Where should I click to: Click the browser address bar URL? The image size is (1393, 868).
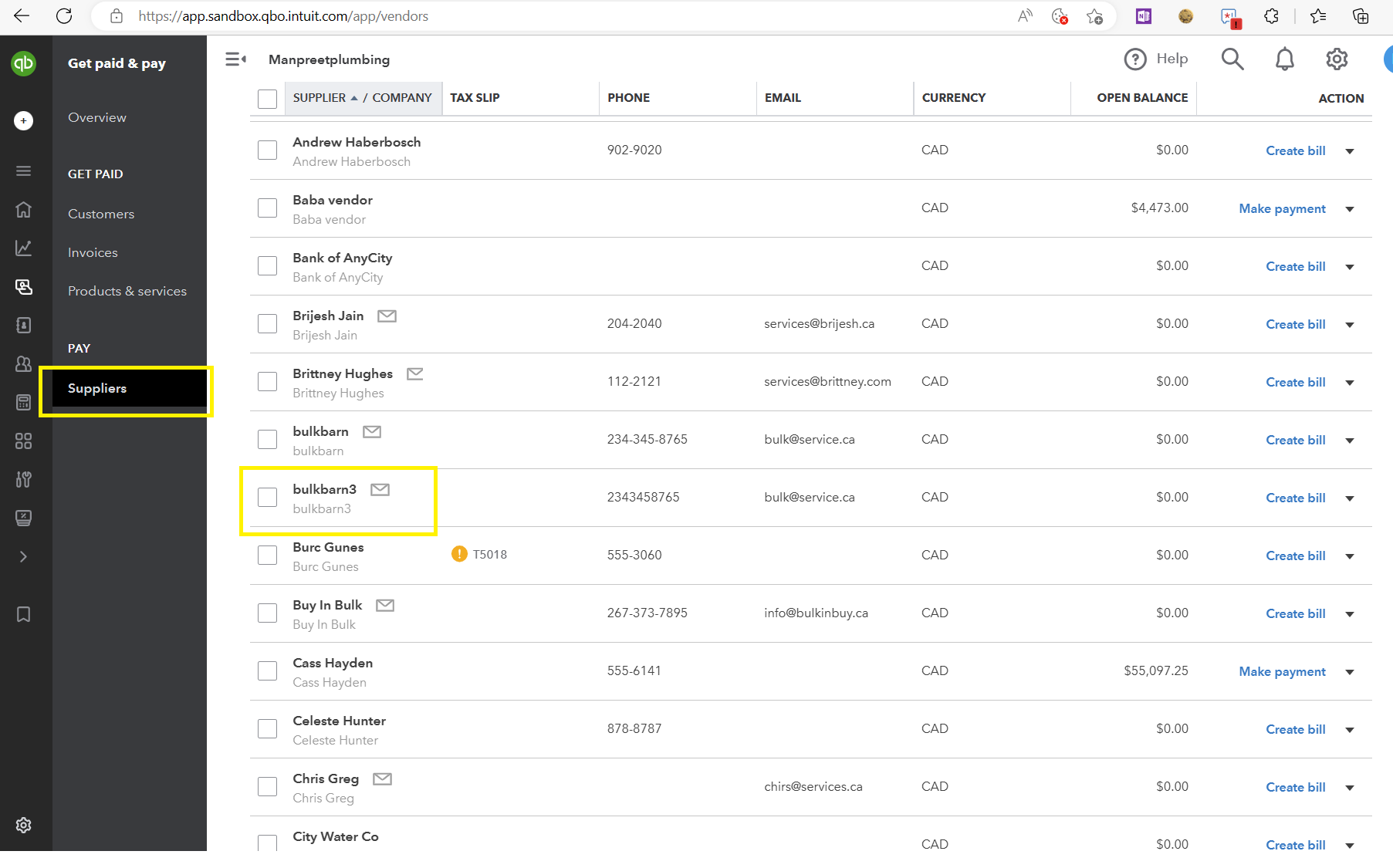point(283,16)
